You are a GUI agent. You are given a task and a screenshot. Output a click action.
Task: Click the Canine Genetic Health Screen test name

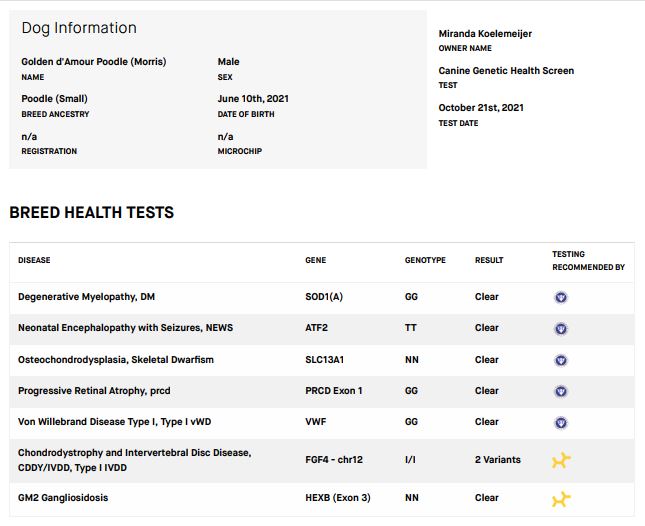click(x=506, y=71)
